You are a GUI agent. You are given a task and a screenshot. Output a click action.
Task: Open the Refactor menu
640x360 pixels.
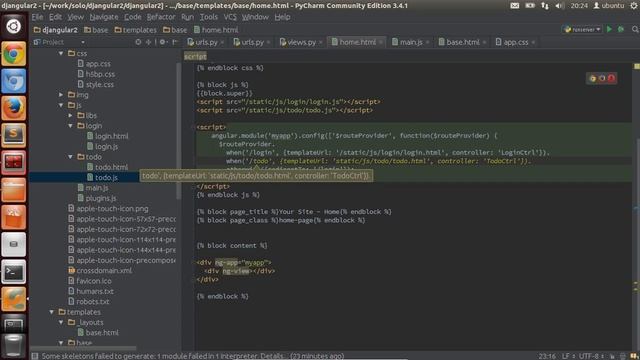click(161, 17)
